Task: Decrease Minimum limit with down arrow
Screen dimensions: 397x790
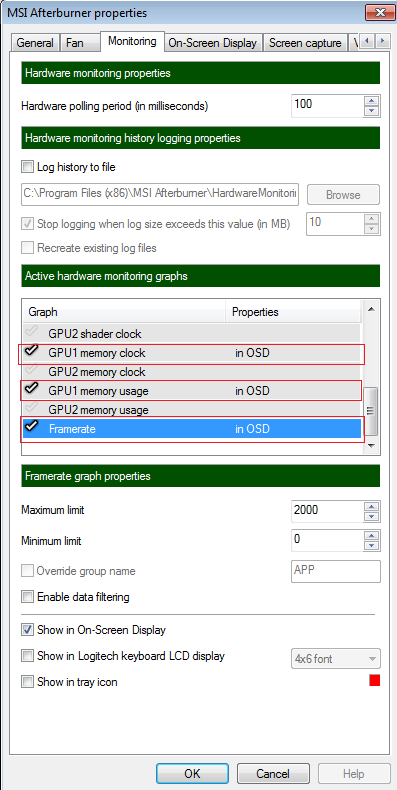Action: click(x=372, y=546)
